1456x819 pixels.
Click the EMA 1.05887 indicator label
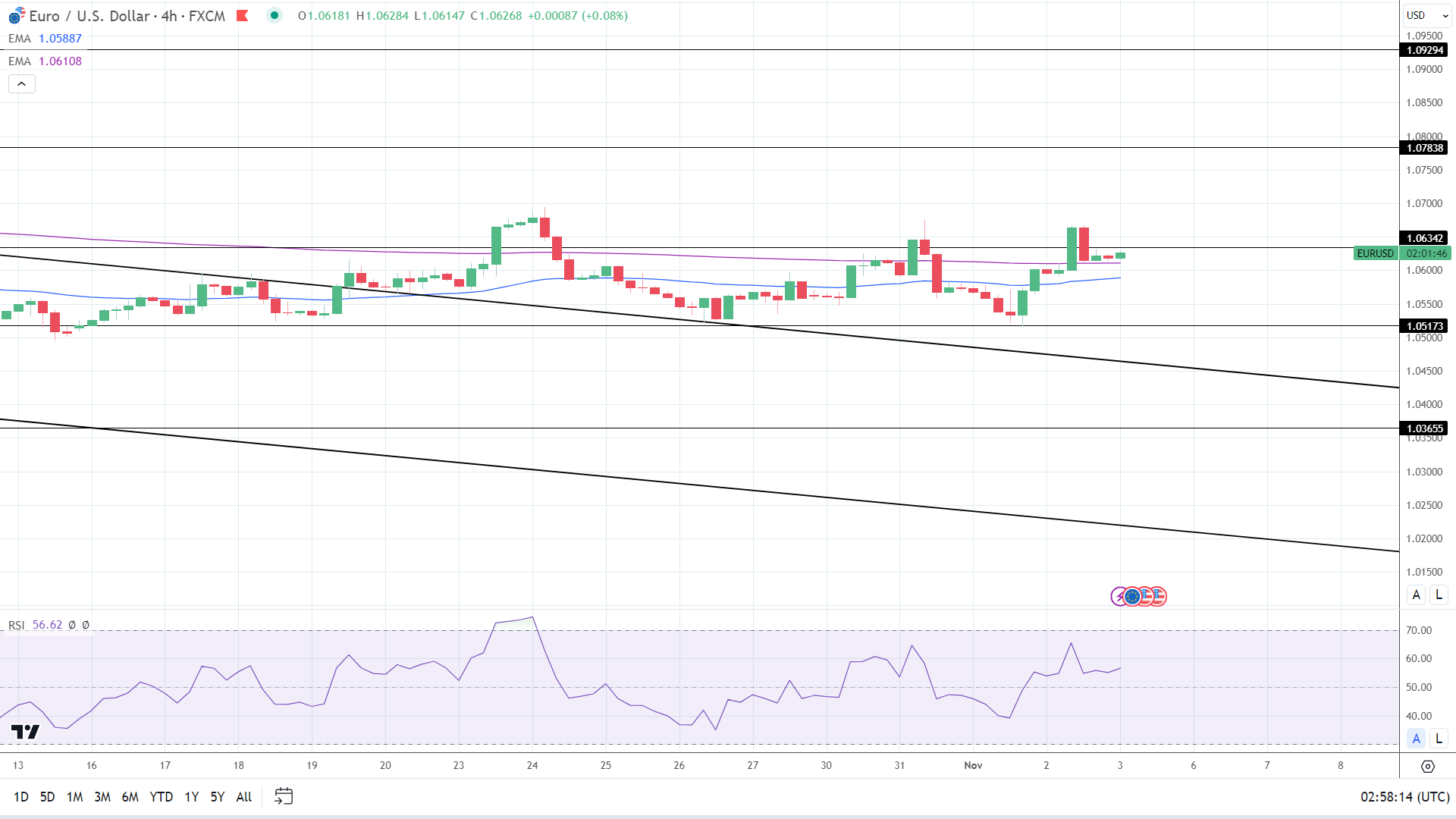(45, 39)
